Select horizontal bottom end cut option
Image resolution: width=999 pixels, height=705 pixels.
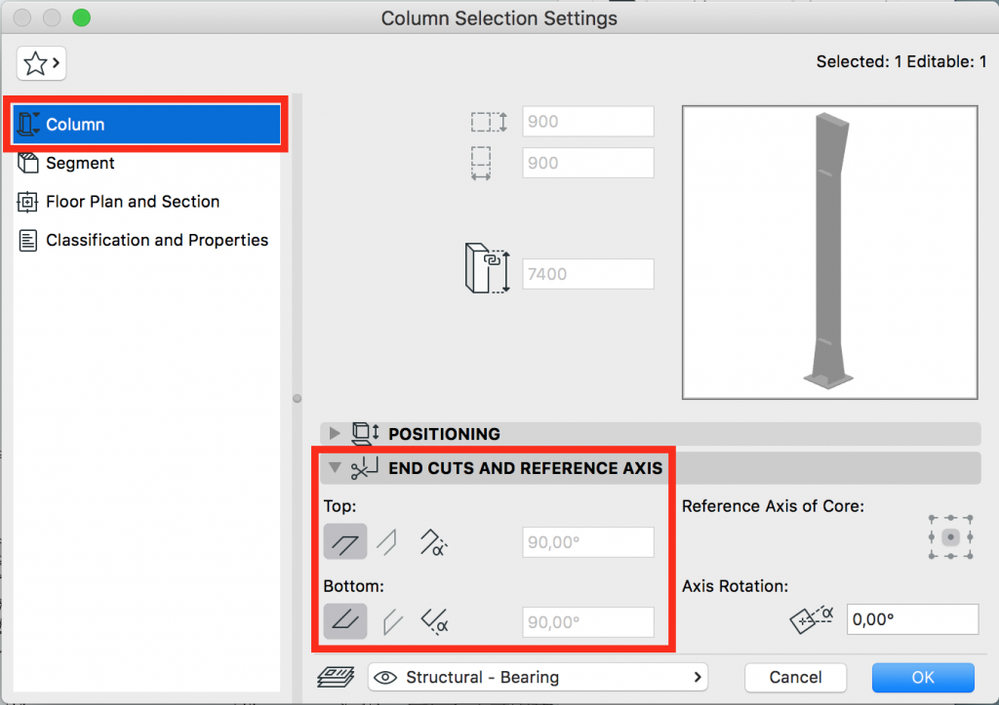point(345,621)
